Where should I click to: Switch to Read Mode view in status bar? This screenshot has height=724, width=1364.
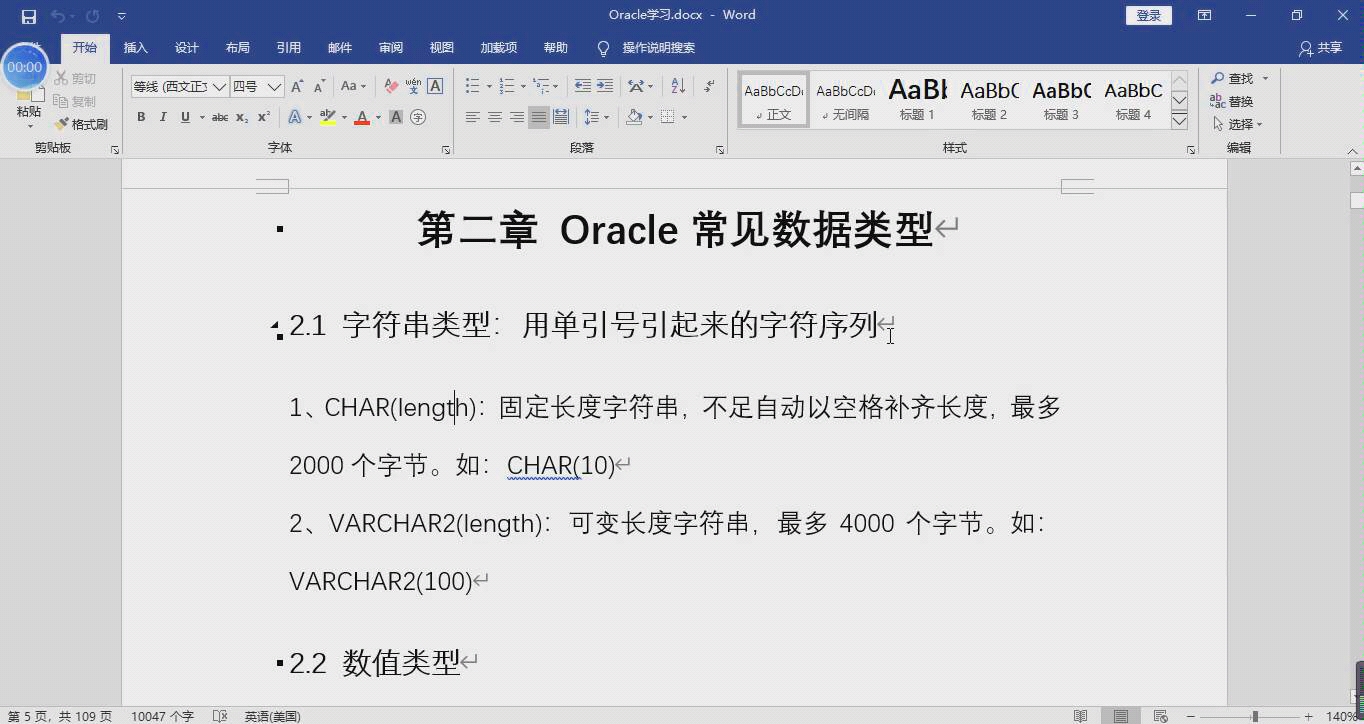point(1080,716)
